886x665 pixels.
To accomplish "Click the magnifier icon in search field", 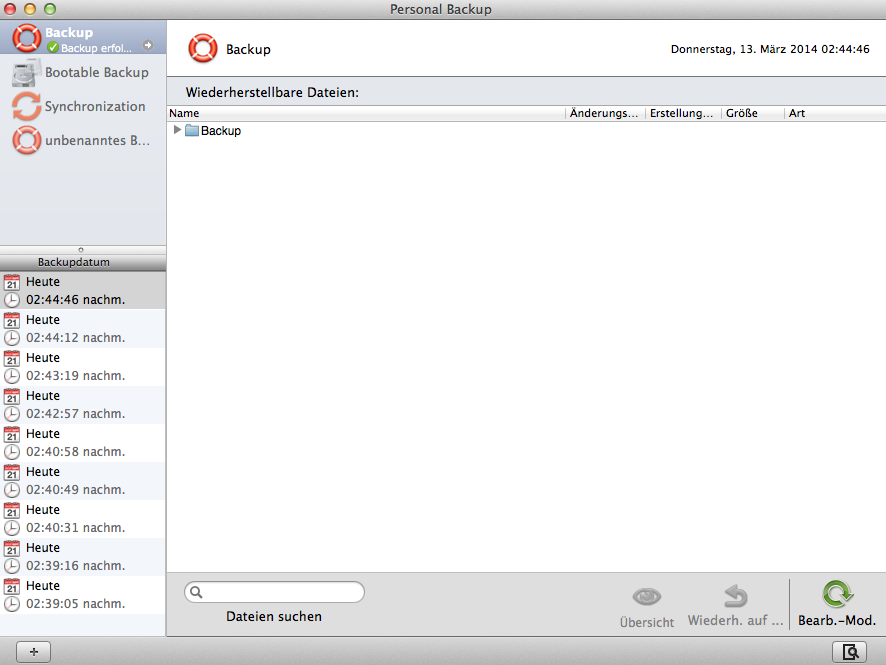I will point(196,592).
